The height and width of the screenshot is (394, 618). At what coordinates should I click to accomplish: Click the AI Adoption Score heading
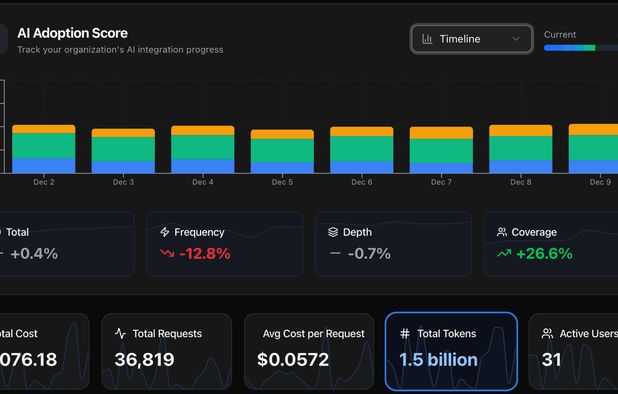coord(73,33)
